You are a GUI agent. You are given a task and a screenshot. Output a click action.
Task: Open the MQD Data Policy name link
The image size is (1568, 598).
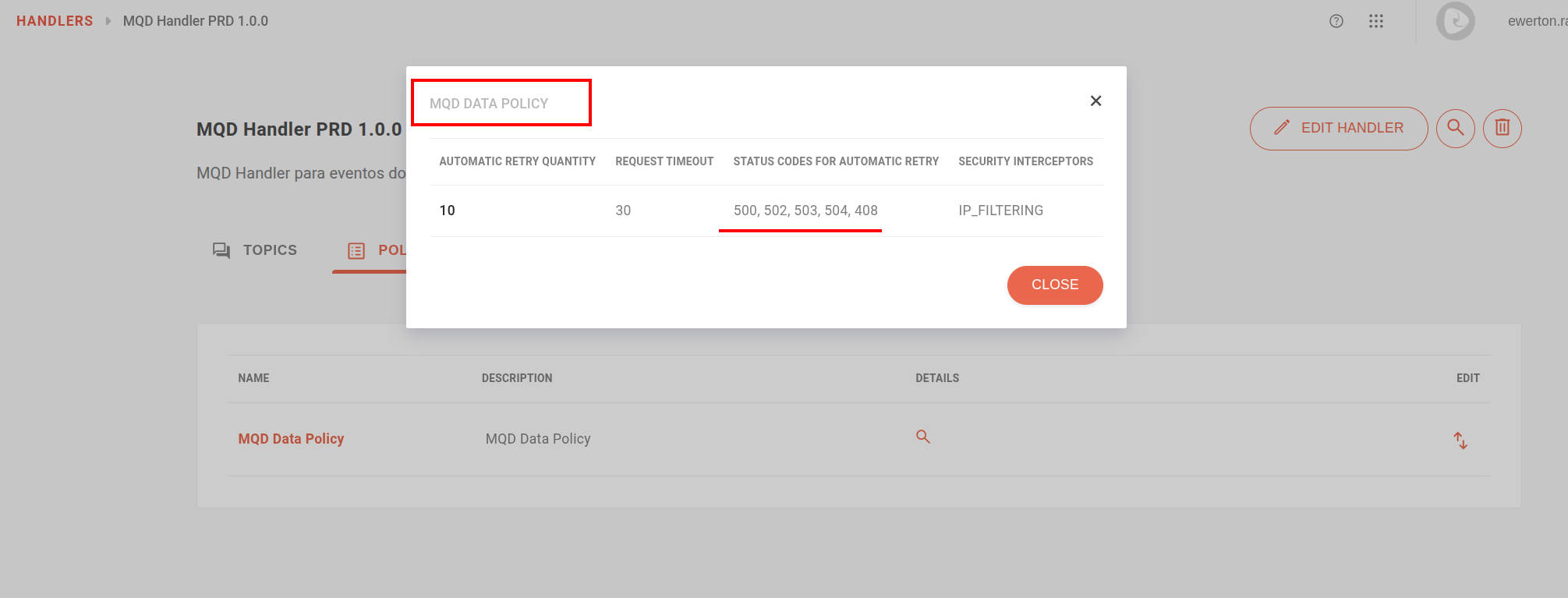291,439
